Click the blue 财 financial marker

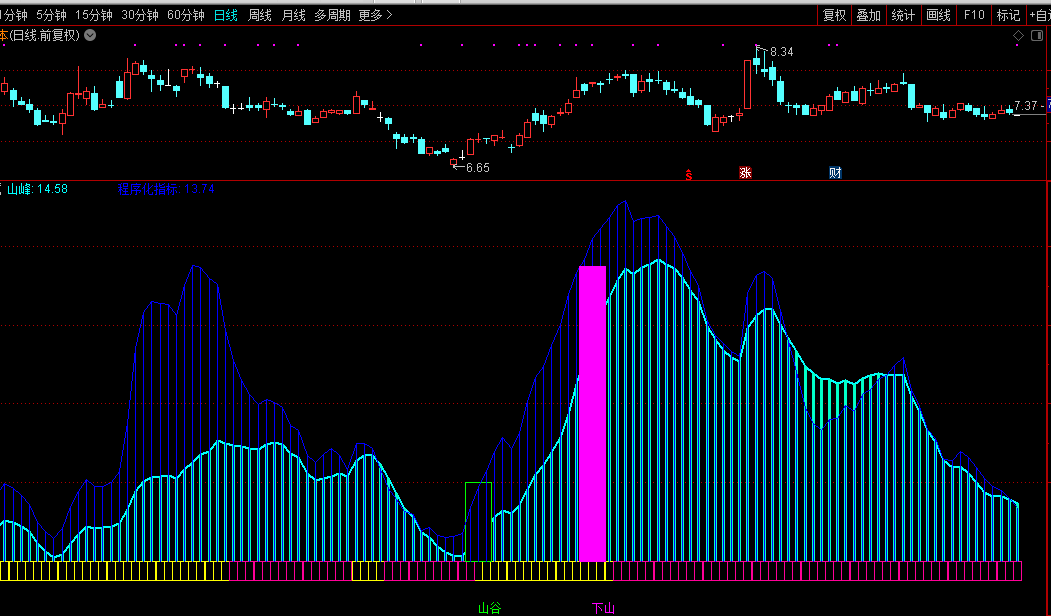tap(835, 173)
